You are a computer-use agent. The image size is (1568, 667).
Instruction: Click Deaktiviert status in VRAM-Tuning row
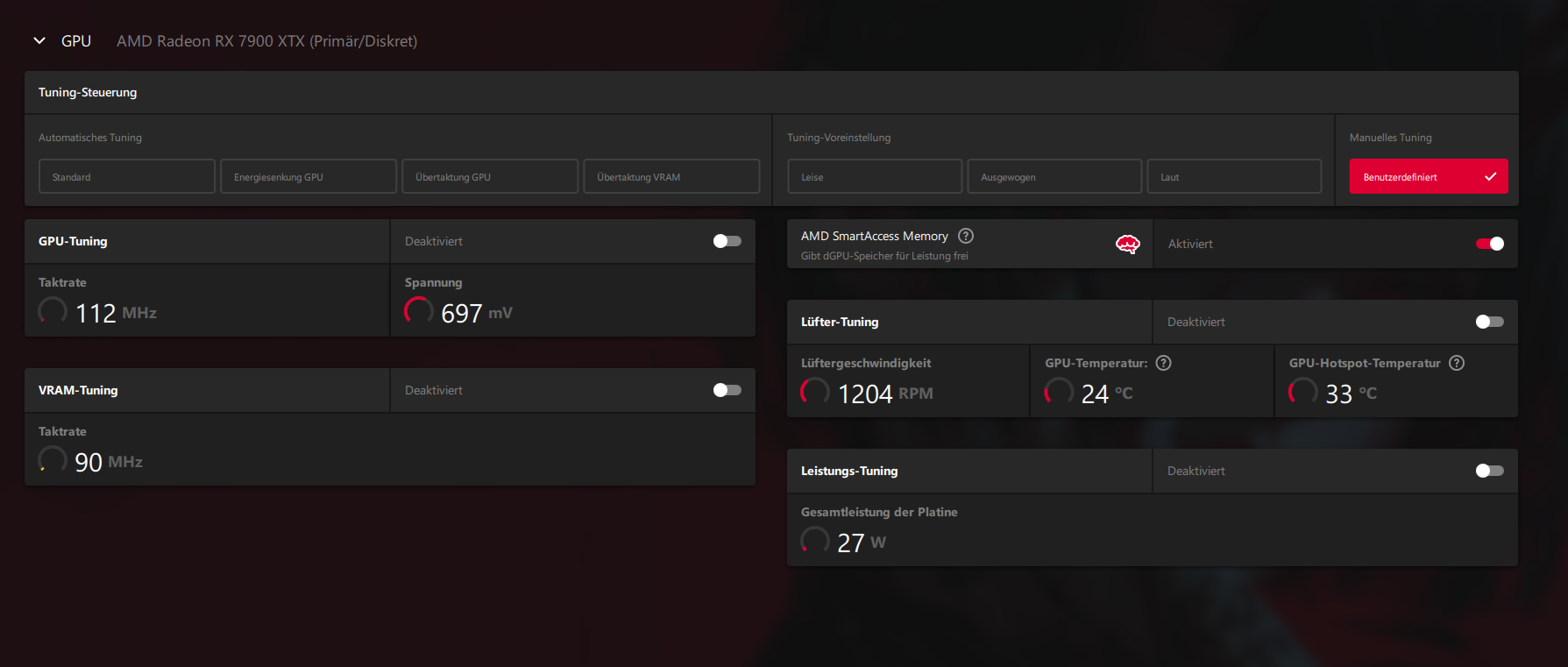[x=434, y=390]
